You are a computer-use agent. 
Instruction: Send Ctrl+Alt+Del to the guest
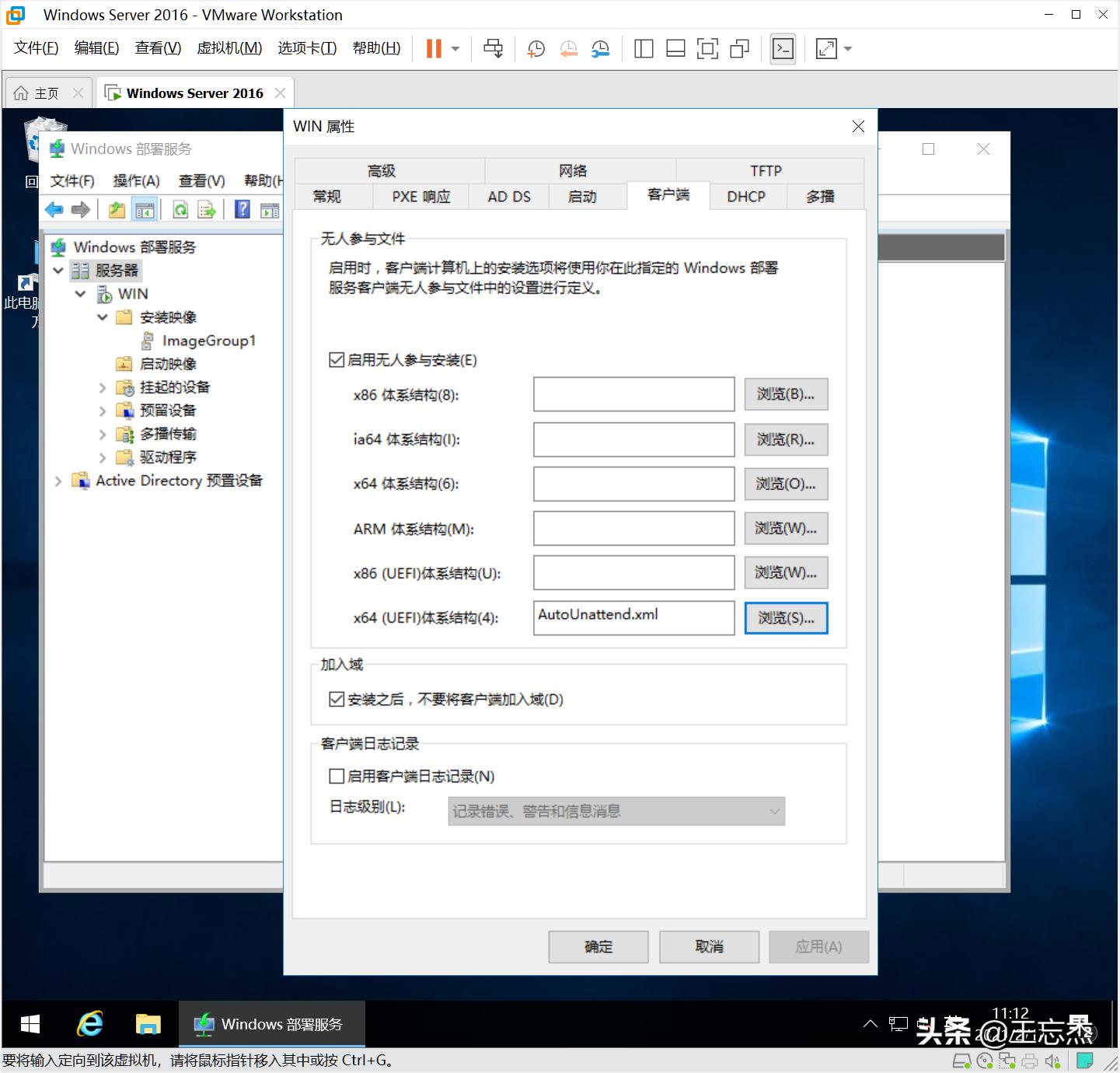pos(493,48)
